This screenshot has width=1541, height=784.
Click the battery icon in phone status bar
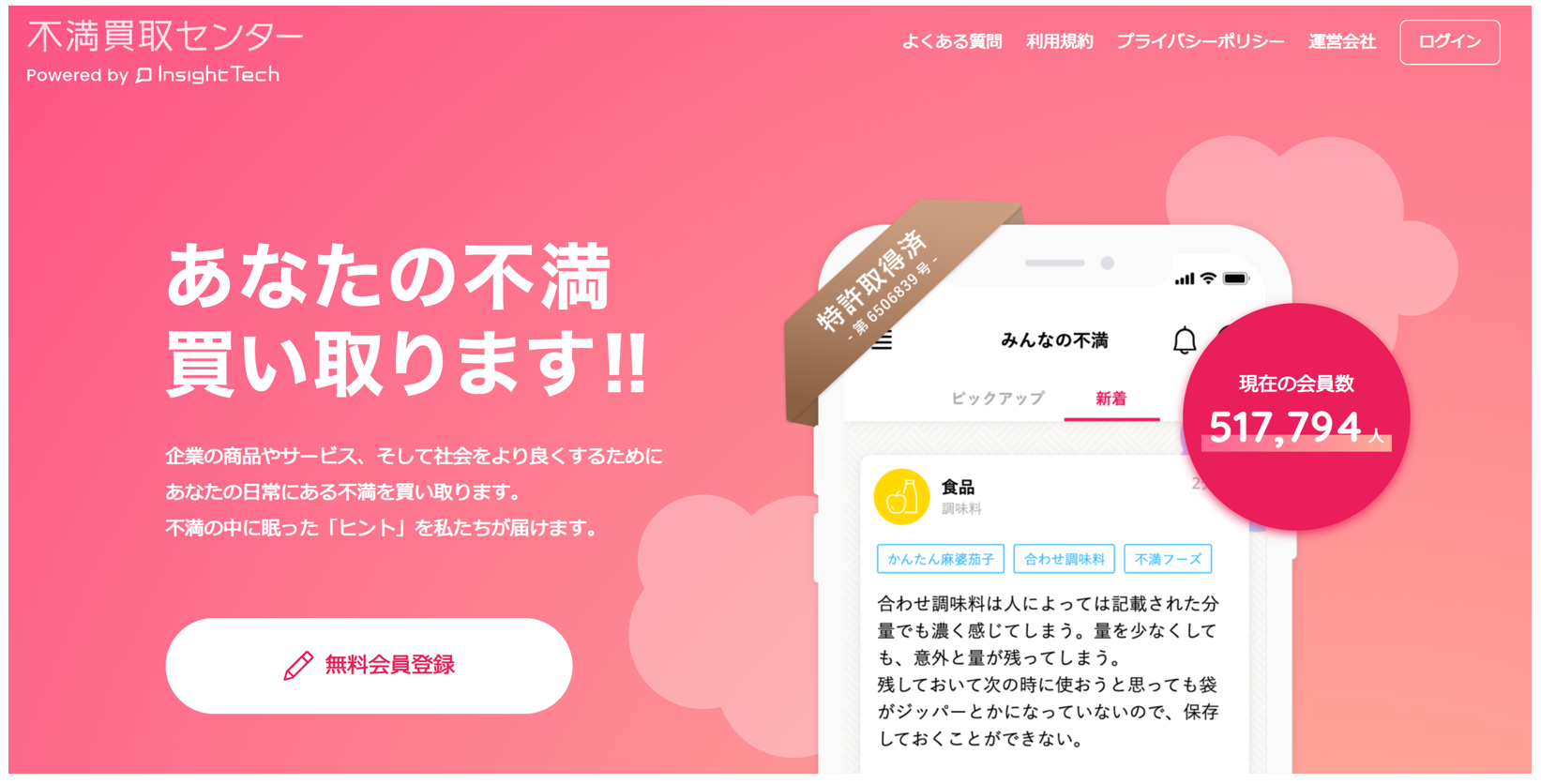tap(1235, 279)
